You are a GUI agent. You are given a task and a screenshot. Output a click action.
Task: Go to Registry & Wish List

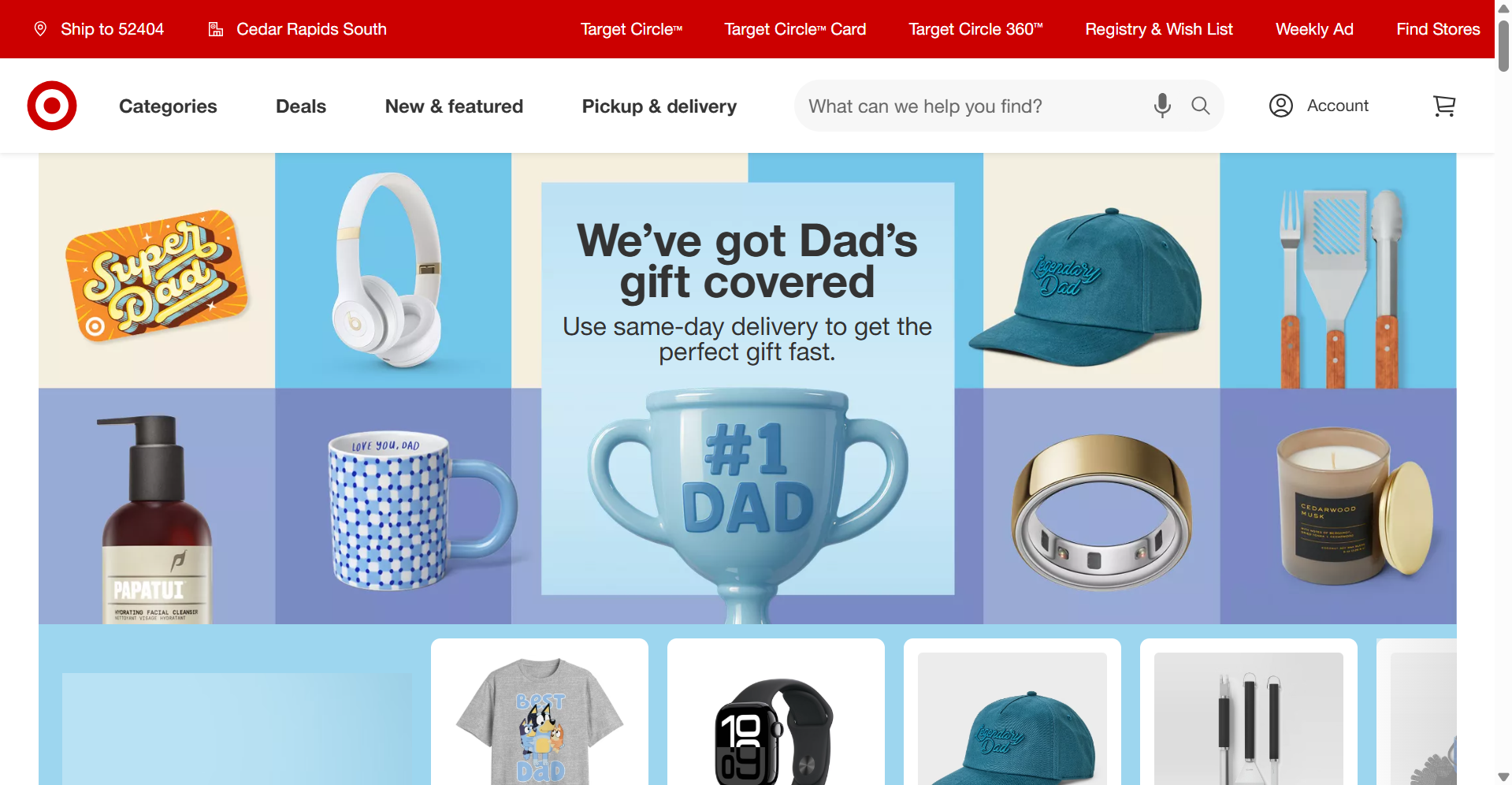tap(1159, 29)
